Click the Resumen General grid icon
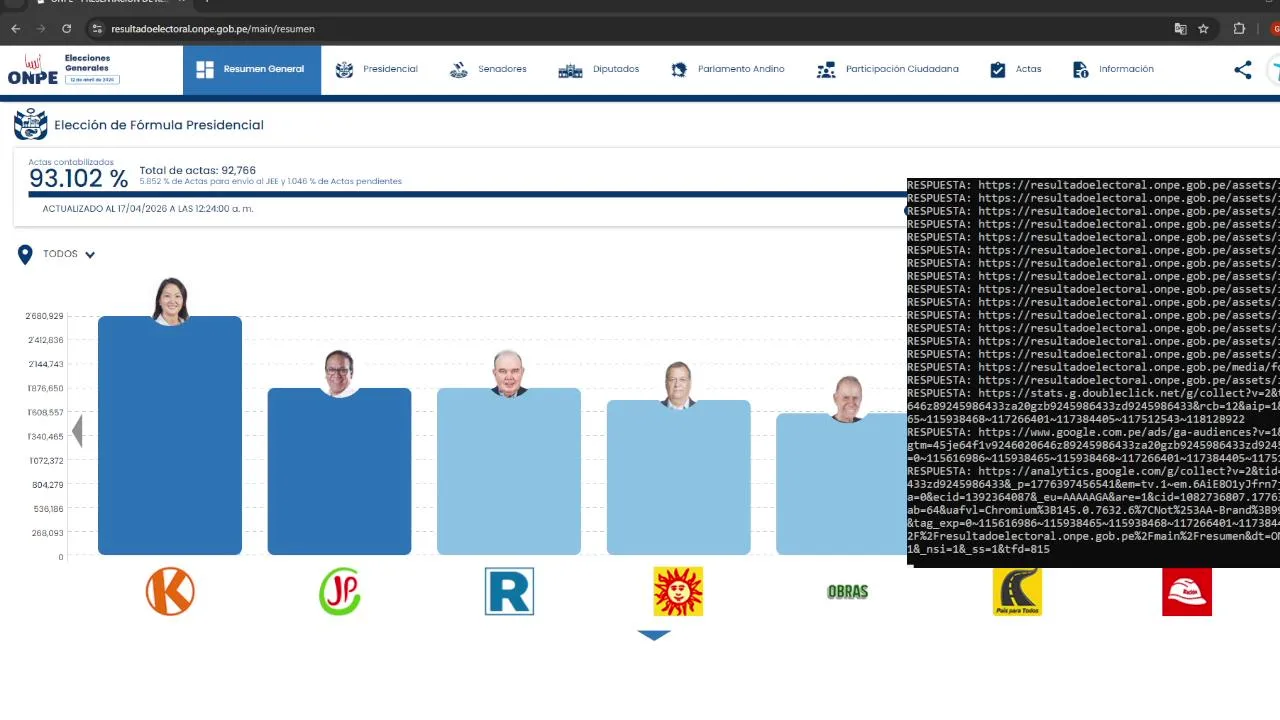This screenshot has height=720, width=1280. point(205,70)
